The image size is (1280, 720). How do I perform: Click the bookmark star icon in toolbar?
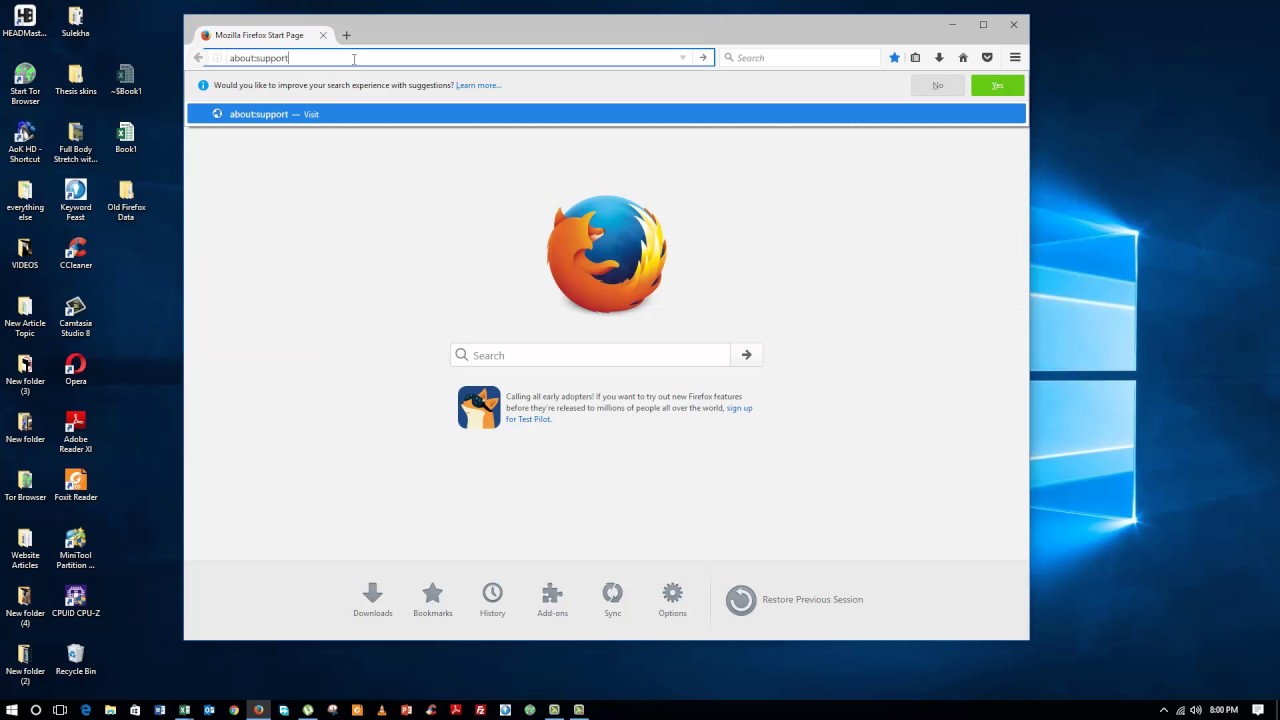(894, 58)
